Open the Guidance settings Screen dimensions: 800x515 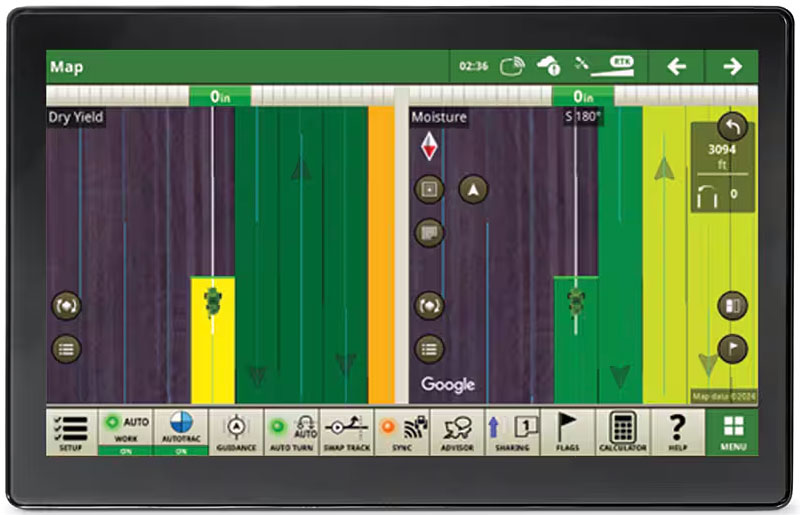pyautogui.click(x=237, y=431)
